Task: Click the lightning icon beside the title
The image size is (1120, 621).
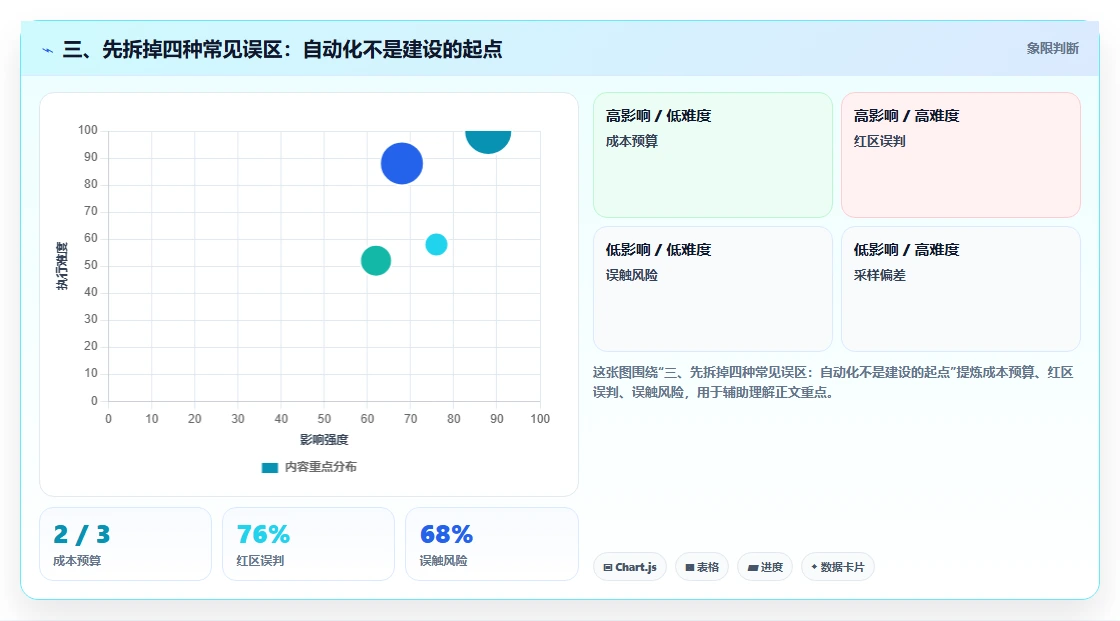Action: coord(47,50)
